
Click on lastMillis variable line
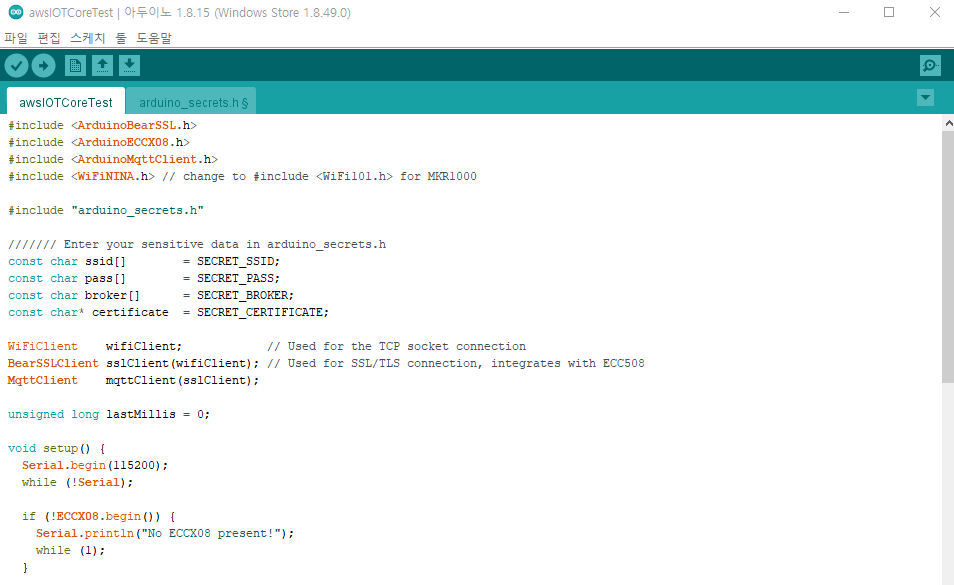click(x=109, y=415)
